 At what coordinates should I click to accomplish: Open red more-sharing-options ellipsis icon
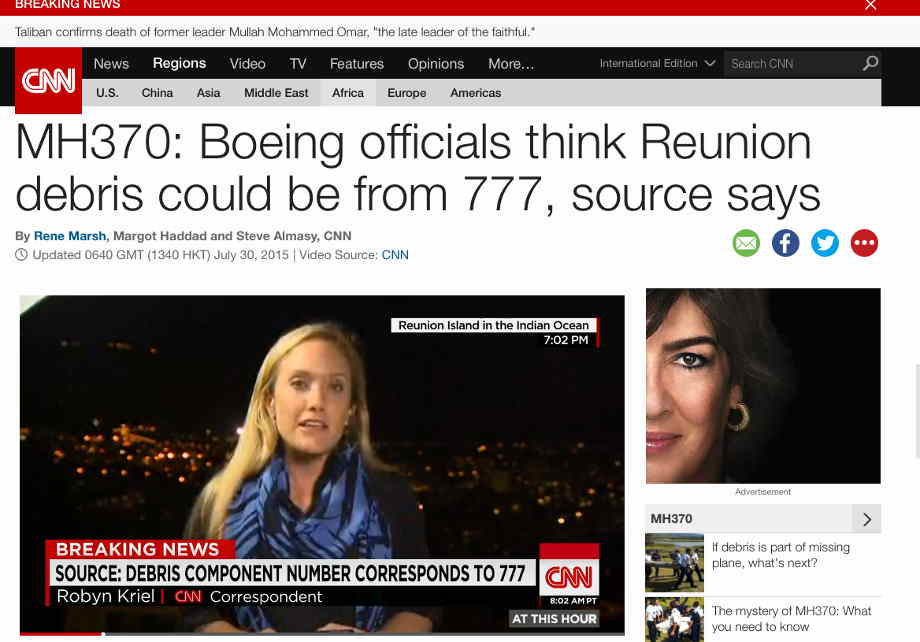tap(864, 243)
